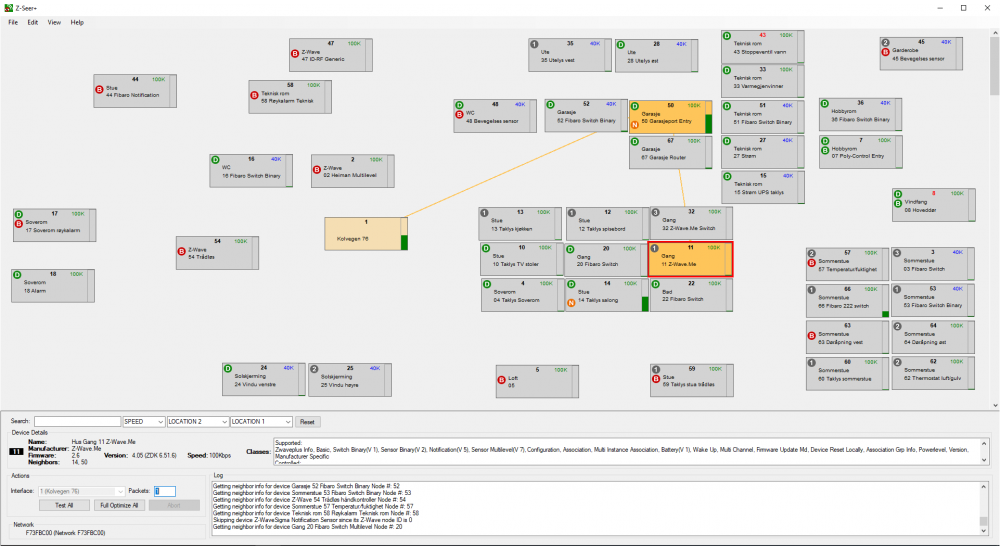This screenshot has height=546, width=1000.
Task: Click the green D badge on node 16 WC
Action: (x=215, y=159)
